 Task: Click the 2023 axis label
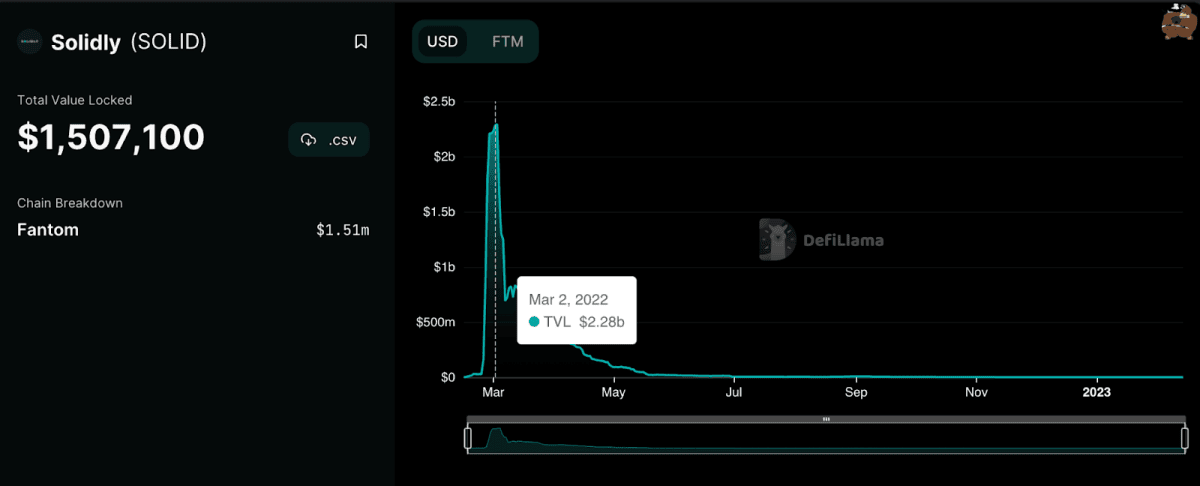[x=1098, y=393]
